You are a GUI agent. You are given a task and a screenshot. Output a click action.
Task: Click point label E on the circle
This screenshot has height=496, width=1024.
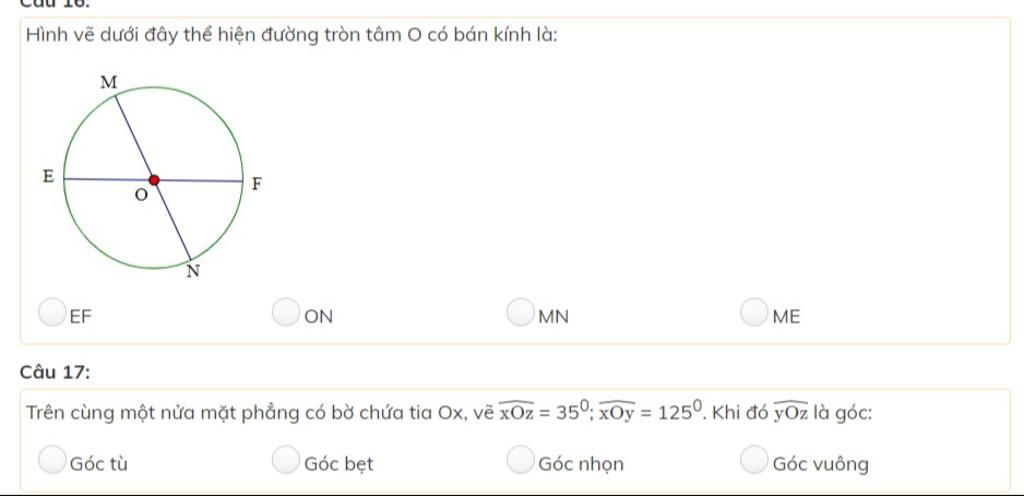pos(46,175)
